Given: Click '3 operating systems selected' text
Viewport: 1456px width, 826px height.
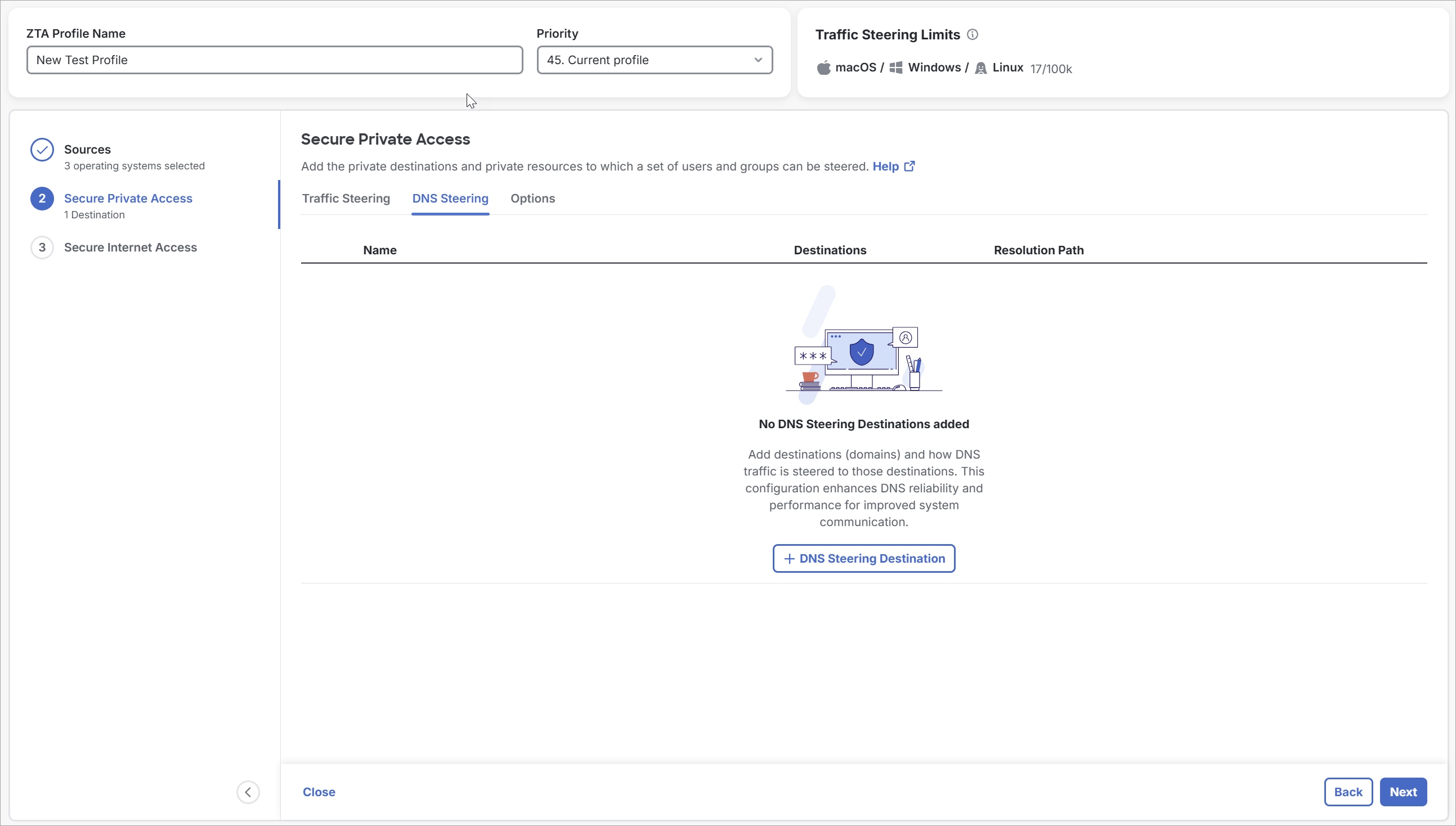Looking at the screenshot, I should pos(135,166).
